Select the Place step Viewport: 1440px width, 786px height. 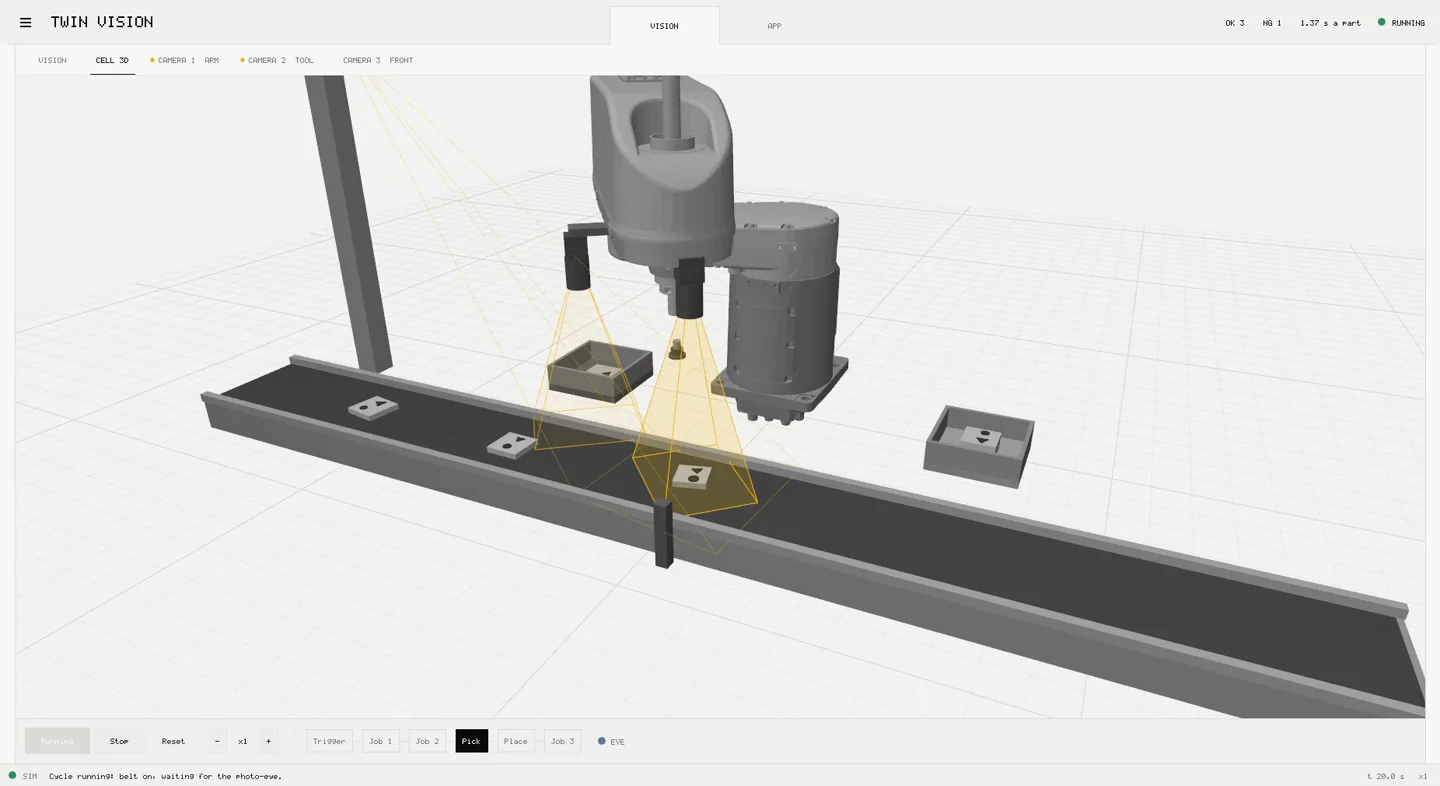[516, 741]
